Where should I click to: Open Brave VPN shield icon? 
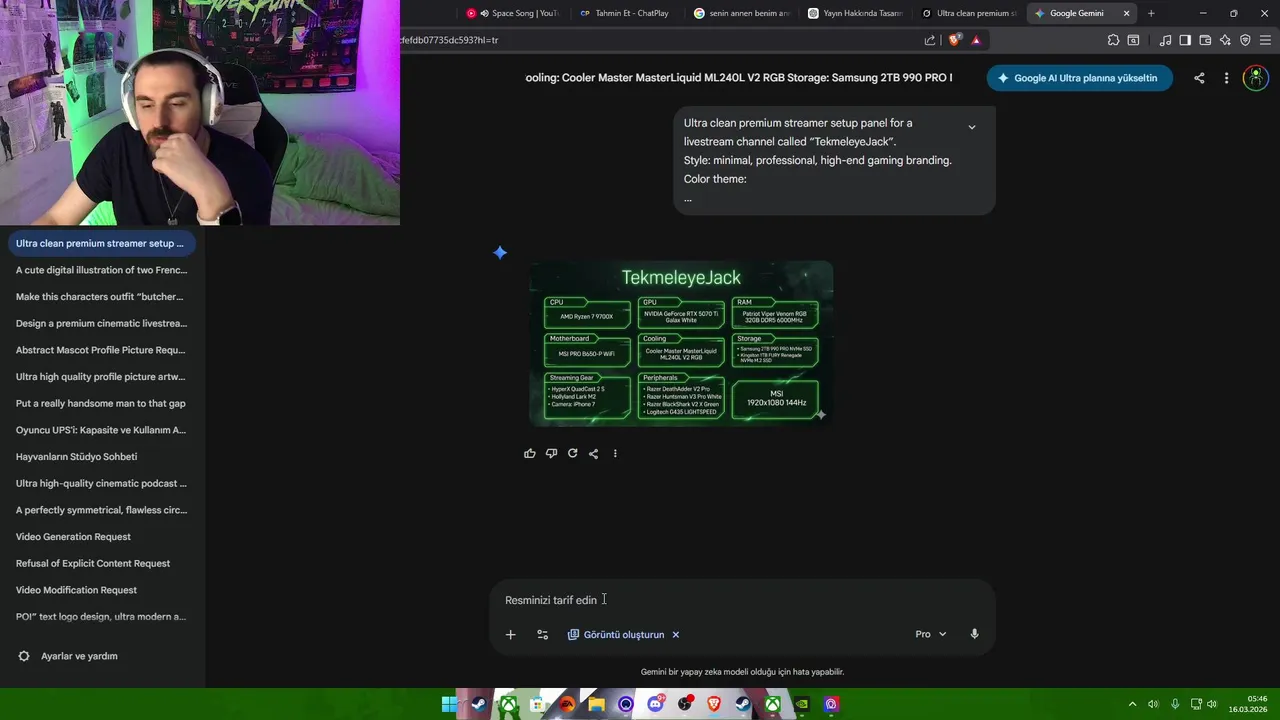[x=1245, y=40]
